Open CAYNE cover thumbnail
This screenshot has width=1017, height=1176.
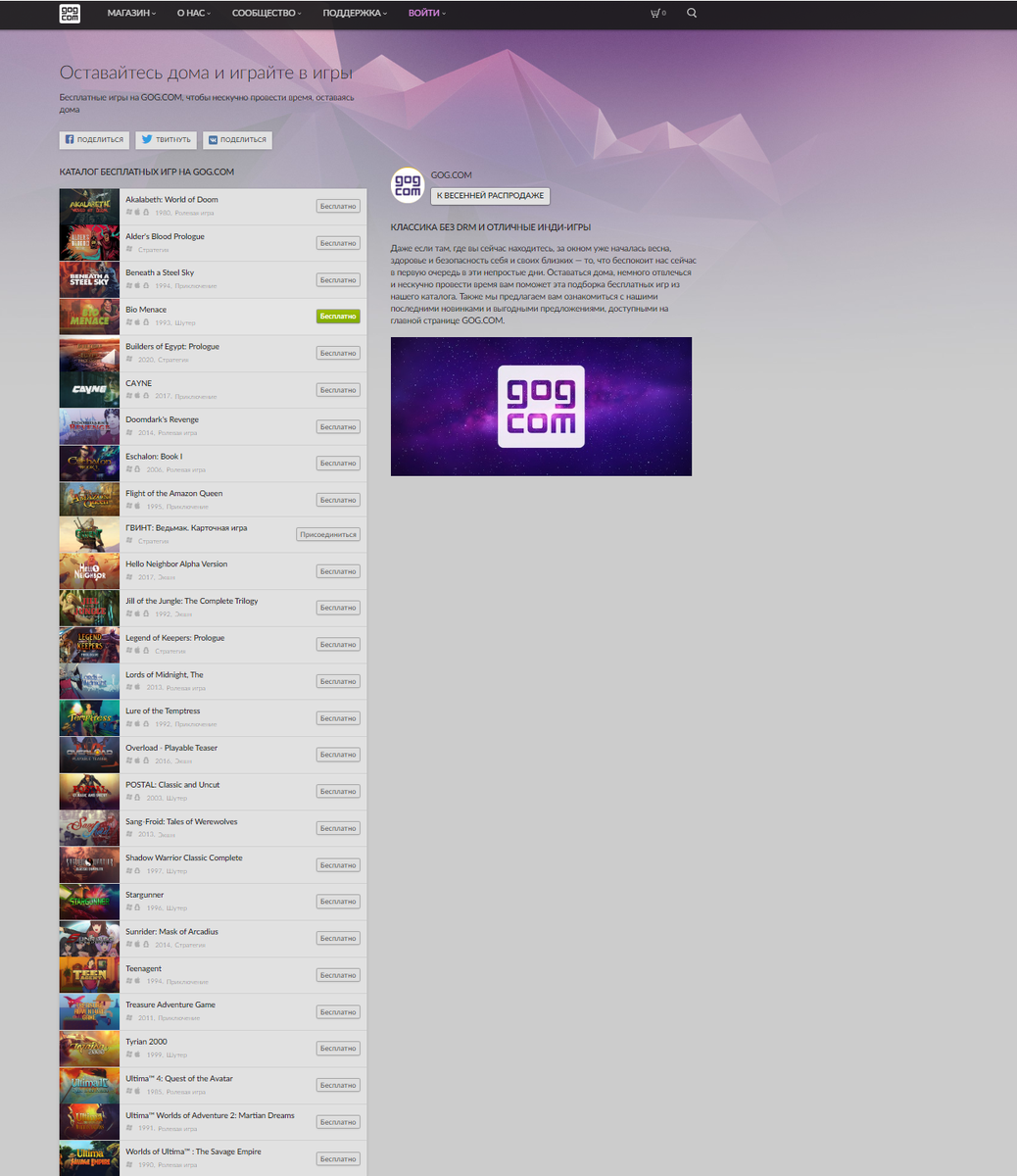coord(89,390)
